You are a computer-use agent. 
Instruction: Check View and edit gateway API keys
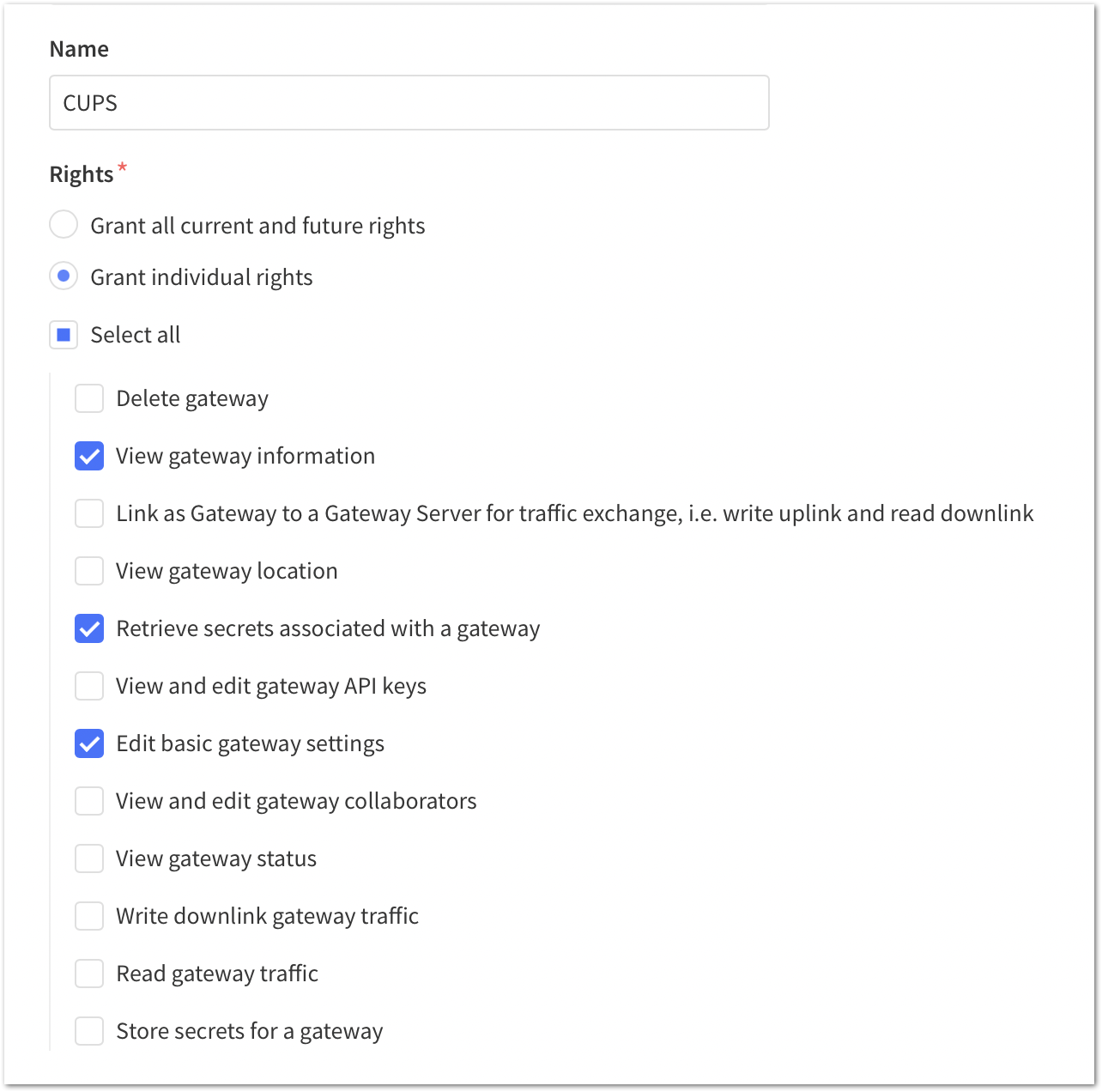point(89,686)
